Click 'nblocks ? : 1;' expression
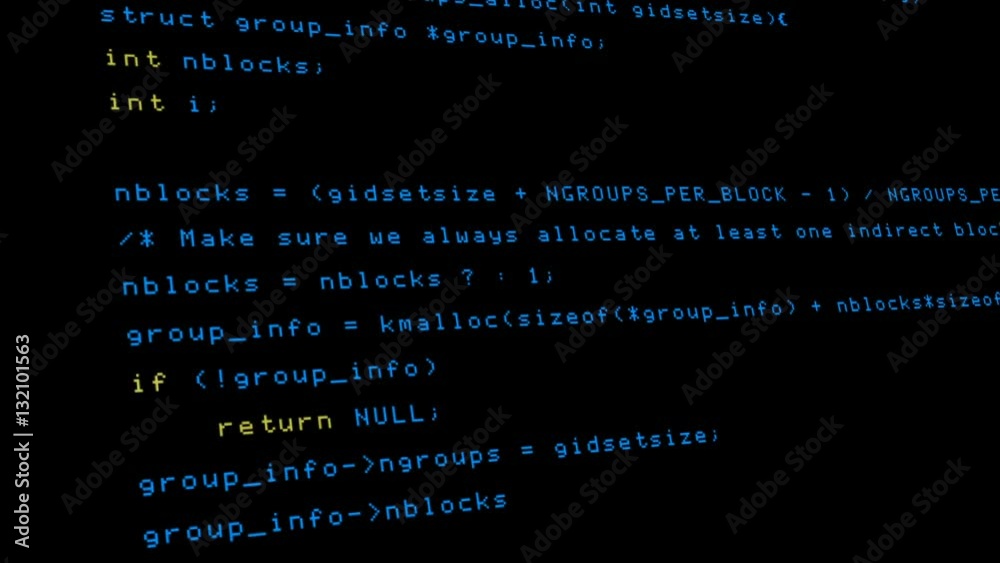The image size is (1000, 563). (437, 278)
